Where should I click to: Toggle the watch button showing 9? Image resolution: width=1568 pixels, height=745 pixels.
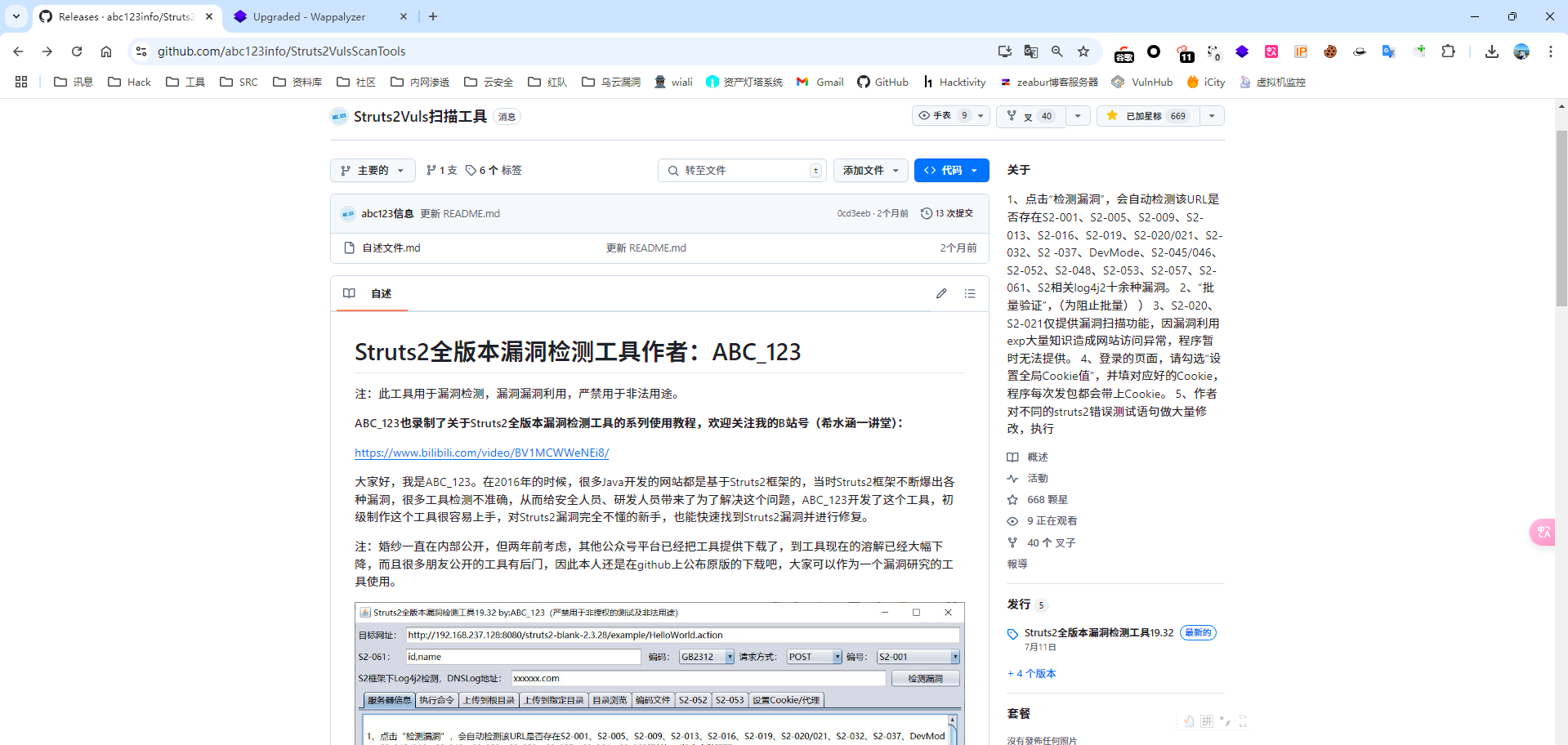tap(943, 116)
